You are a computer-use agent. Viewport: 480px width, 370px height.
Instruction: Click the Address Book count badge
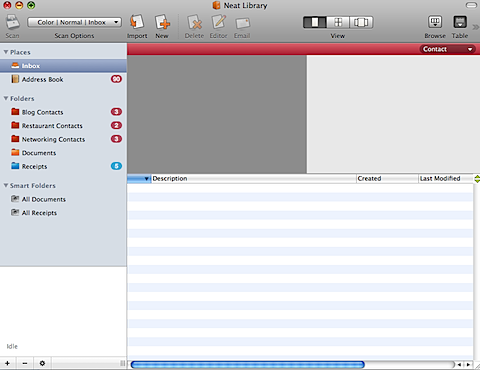click(x=116, y=79)
